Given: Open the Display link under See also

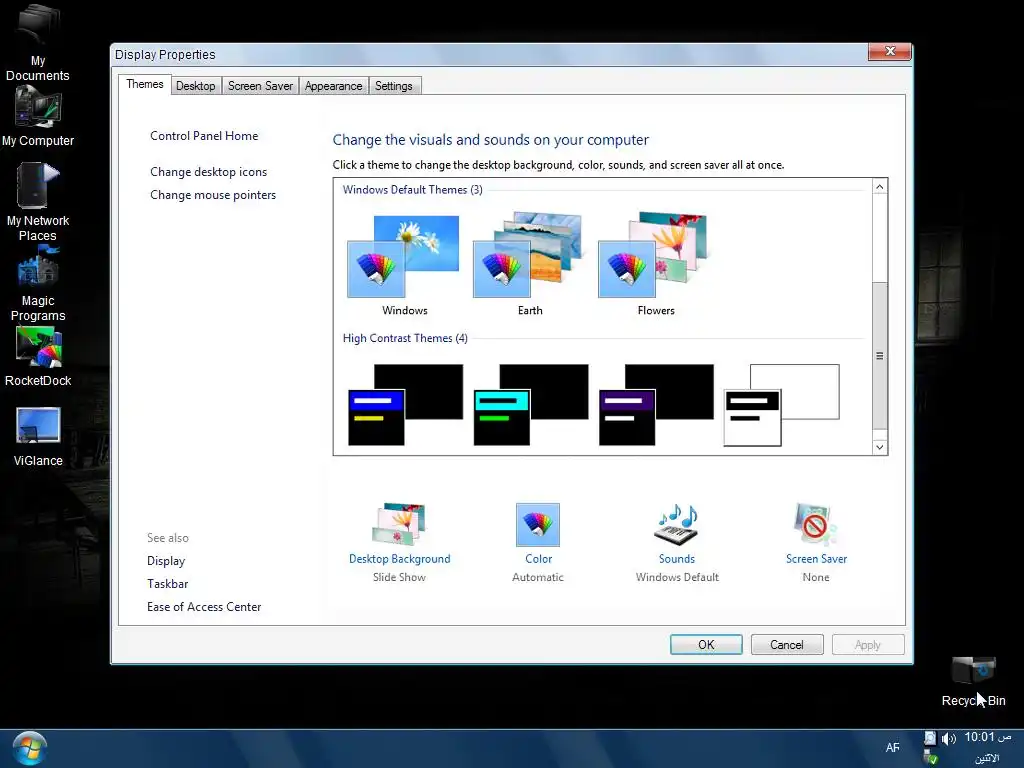Looking at the screenshot, I should [166, 561].
